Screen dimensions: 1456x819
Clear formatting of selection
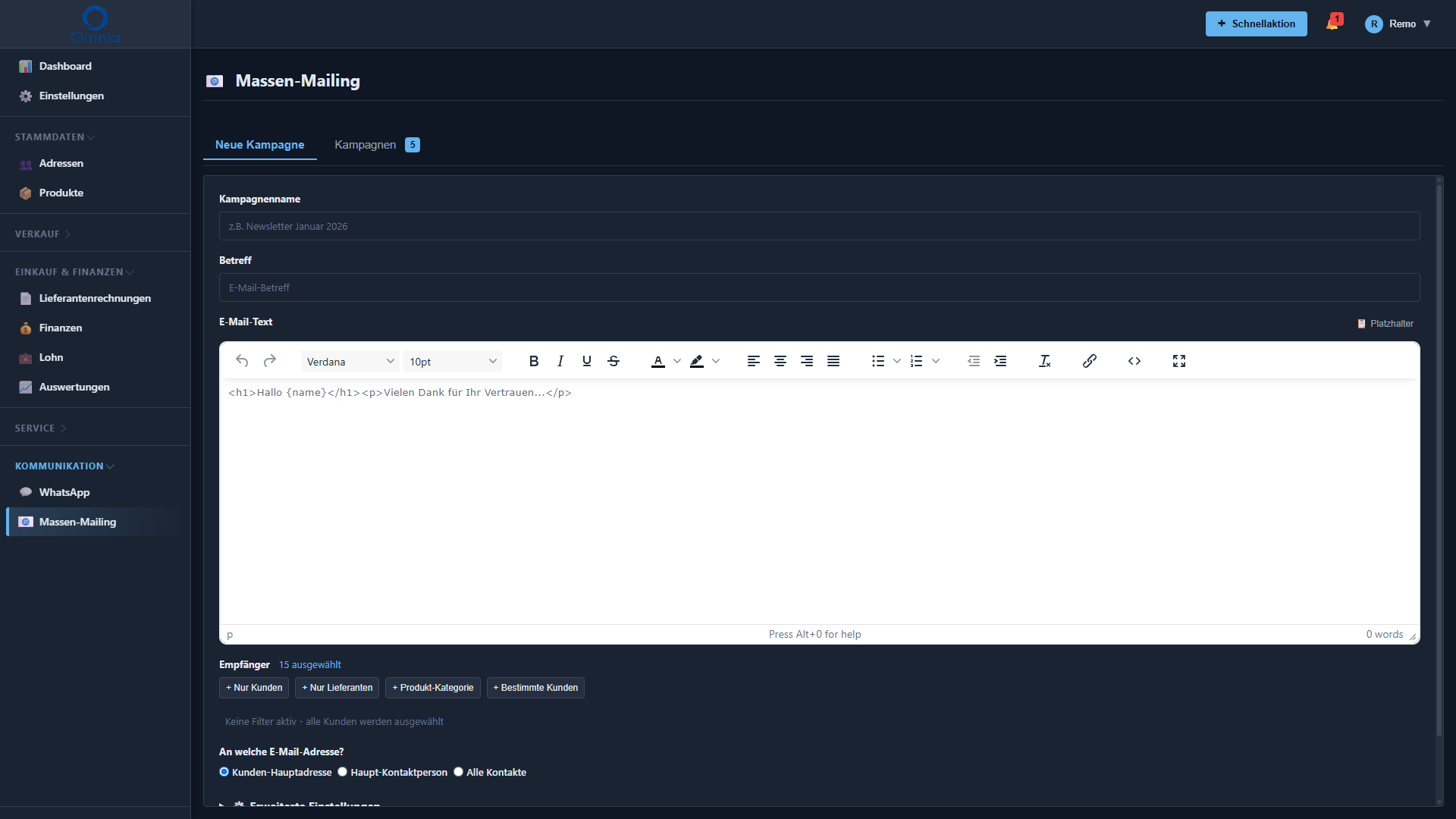coord(1045,361)
